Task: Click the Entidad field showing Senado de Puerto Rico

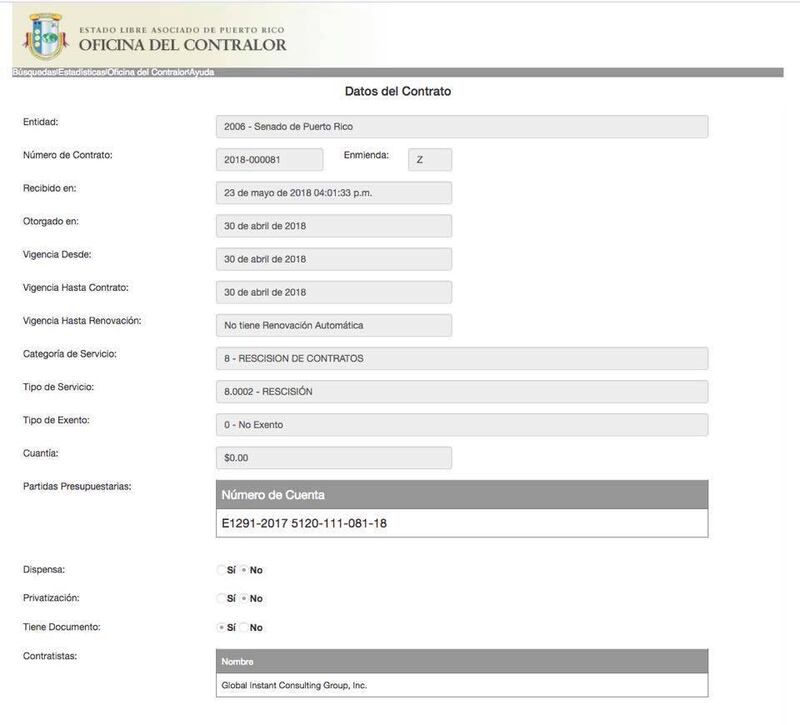Action: coord(461,127)
